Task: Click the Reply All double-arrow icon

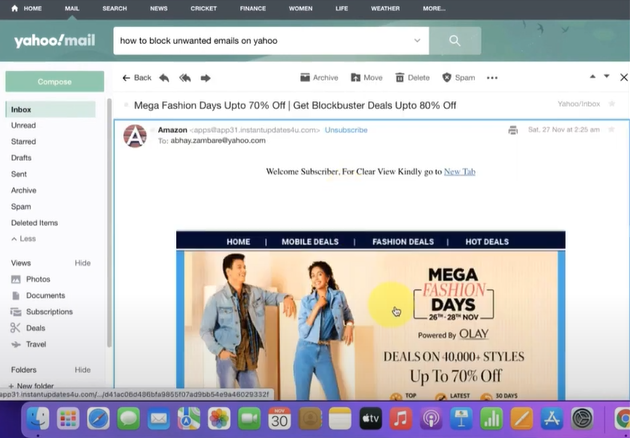Action: [x=185, y=78]
